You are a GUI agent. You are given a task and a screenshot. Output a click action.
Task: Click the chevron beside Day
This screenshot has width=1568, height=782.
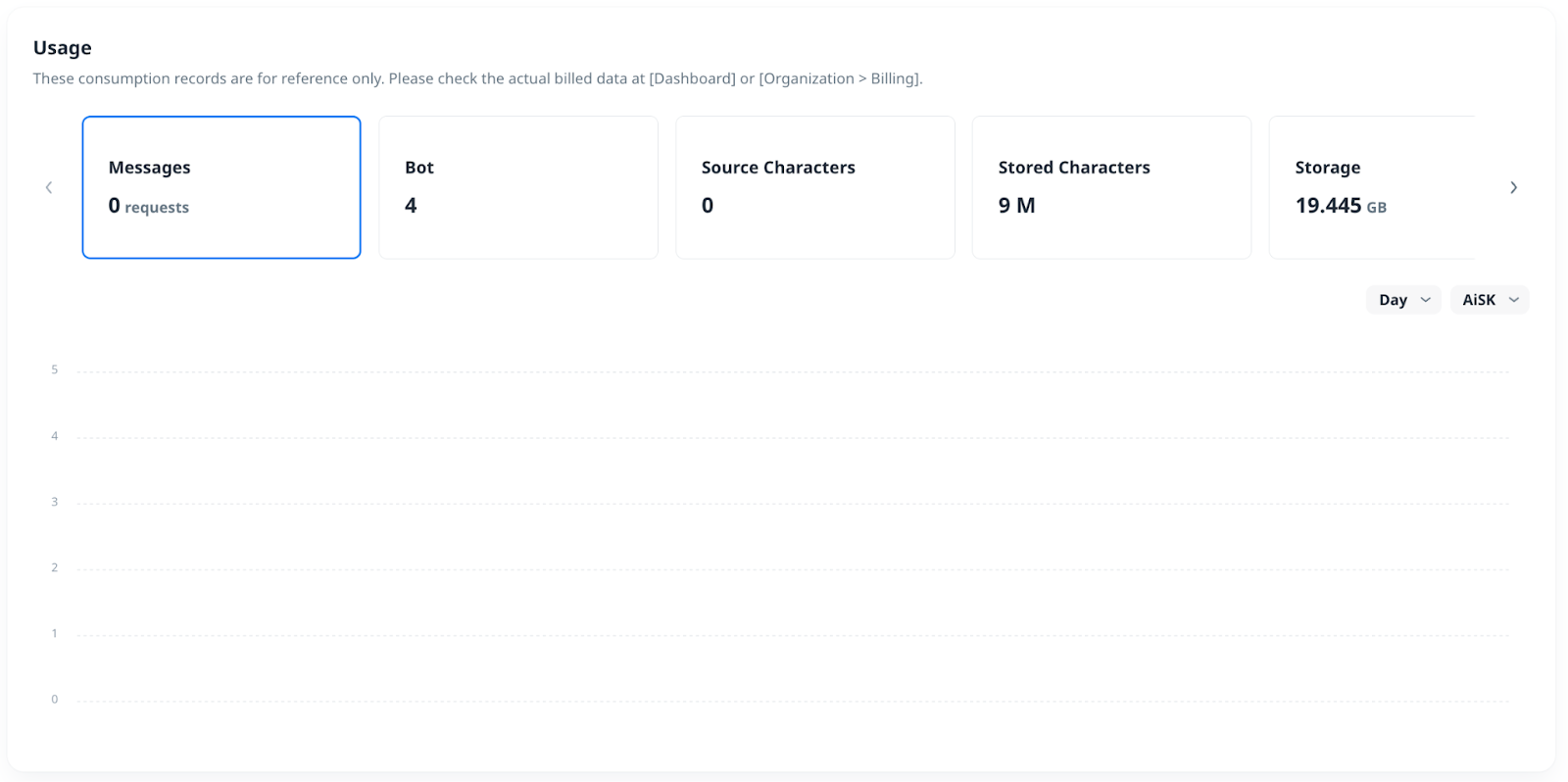(x=1426, y=300)
